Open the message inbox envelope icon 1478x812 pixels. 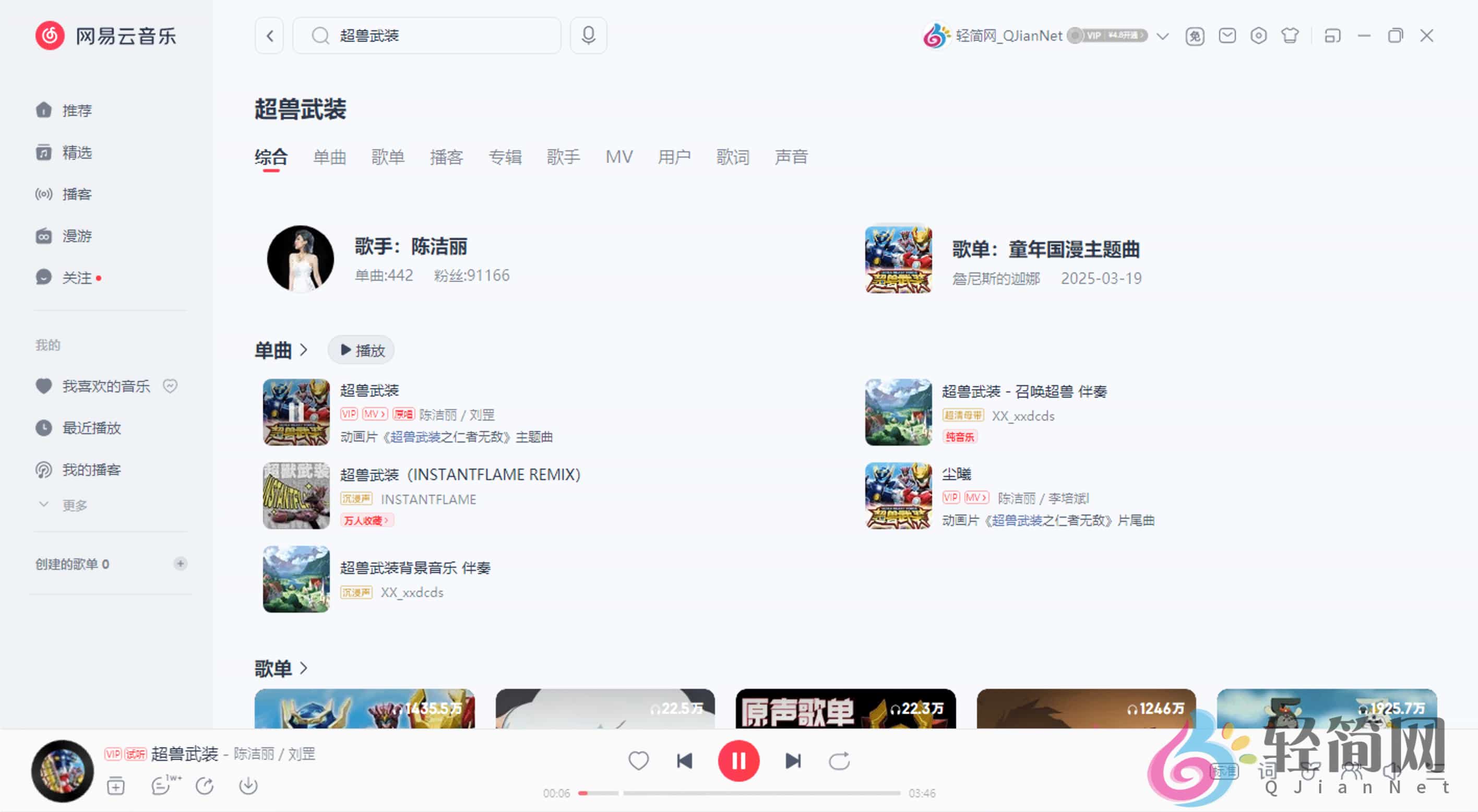click(1227, 35)
